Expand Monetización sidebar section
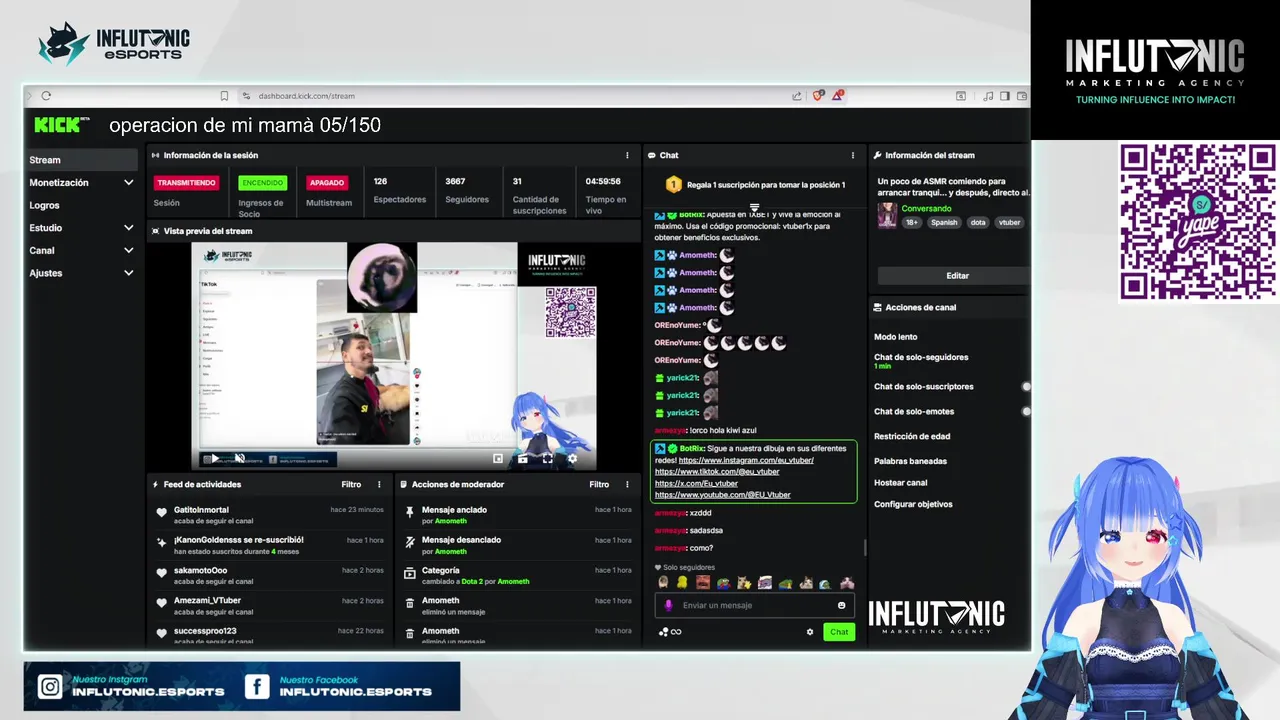 pyautogui.click(x=128, y=183)
